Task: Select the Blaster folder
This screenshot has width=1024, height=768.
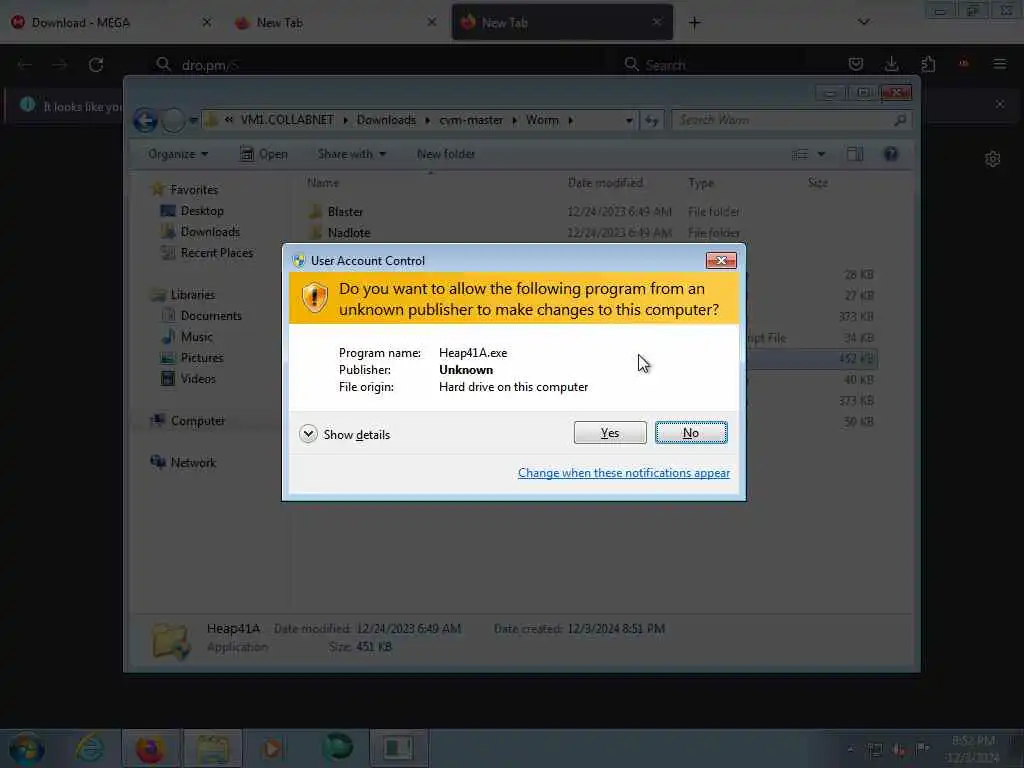Action: click(x=345, y=212)
